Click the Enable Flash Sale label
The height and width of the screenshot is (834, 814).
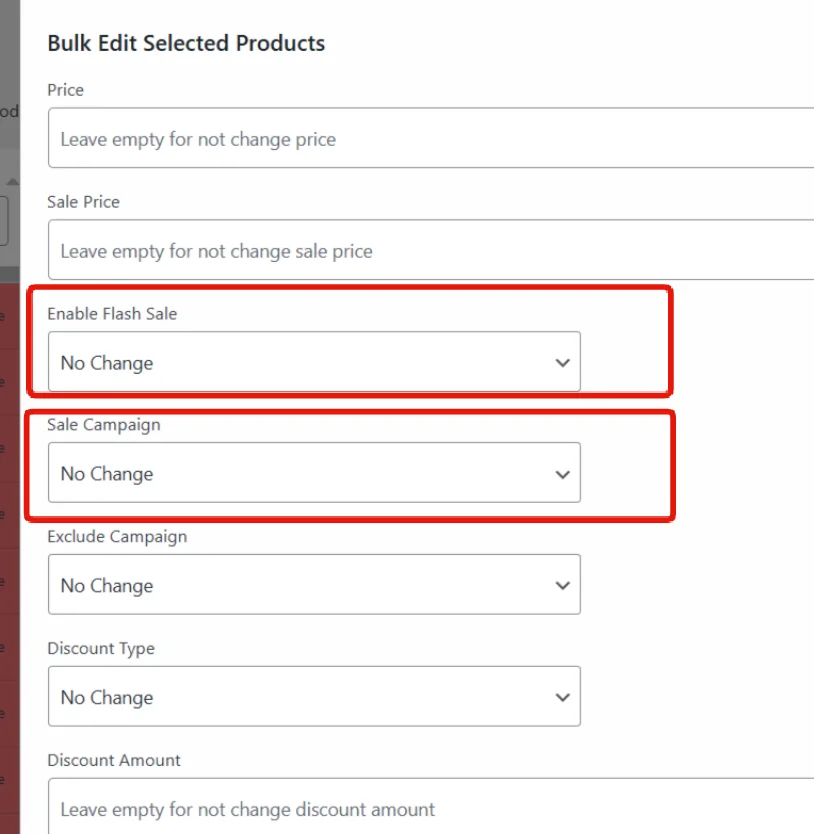click(x=112, y=313)
